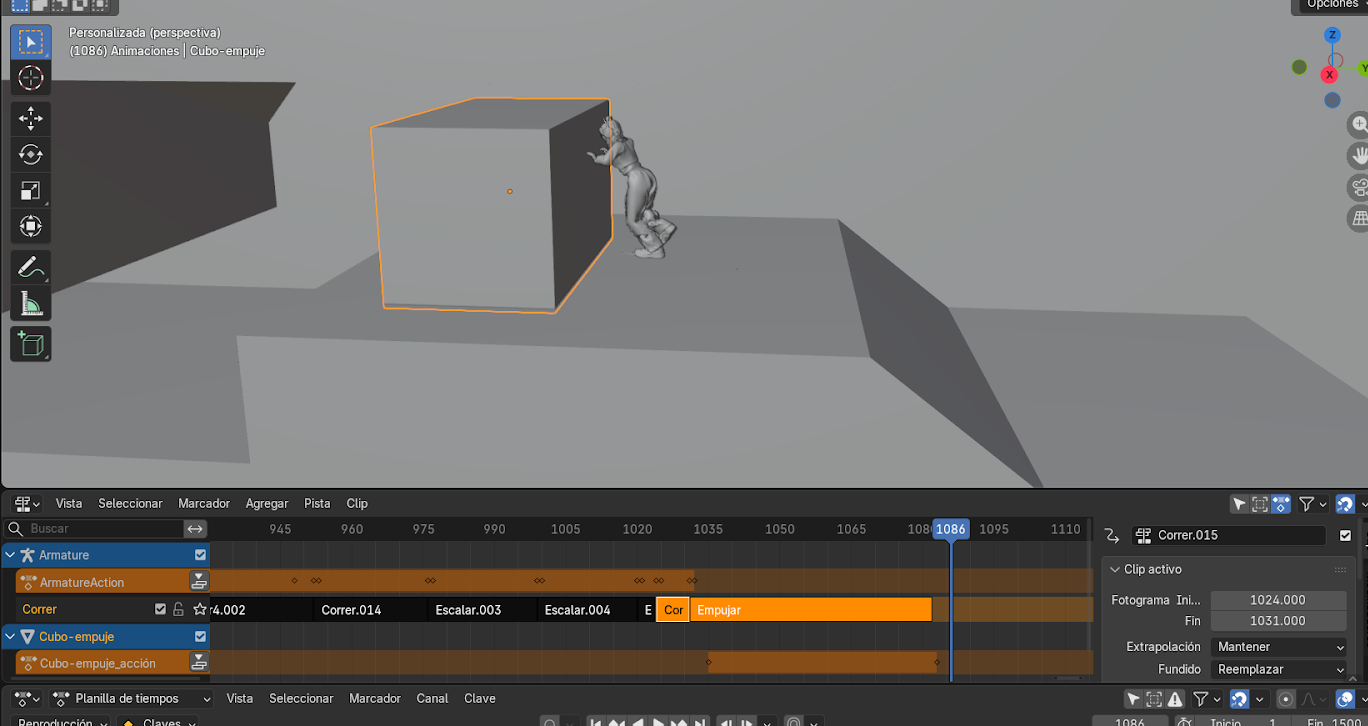Choose the Scale tool
This screenshot has width=1368, height=726.
pos(30,190)
